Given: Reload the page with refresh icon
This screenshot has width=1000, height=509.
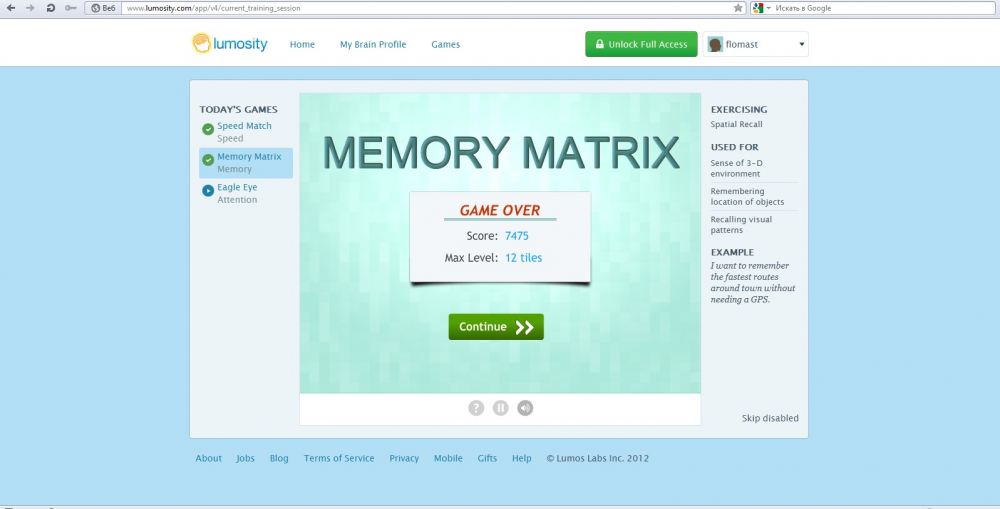Looking at the screenshot, I should point(51,8).
